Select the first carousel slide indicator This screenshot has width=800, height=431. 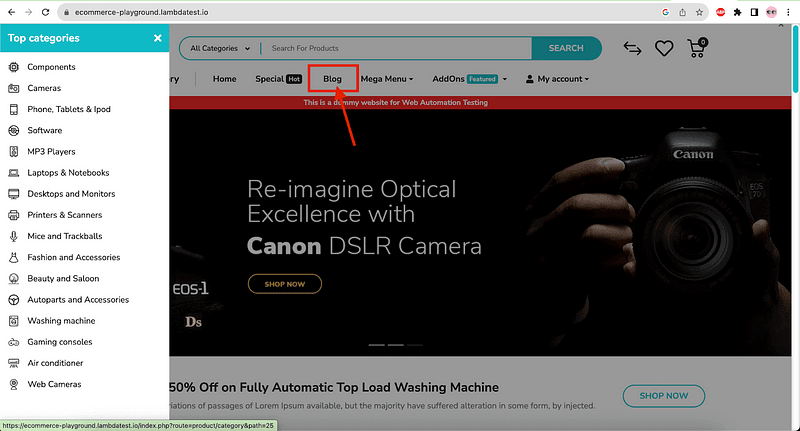(x=377, y=345)
